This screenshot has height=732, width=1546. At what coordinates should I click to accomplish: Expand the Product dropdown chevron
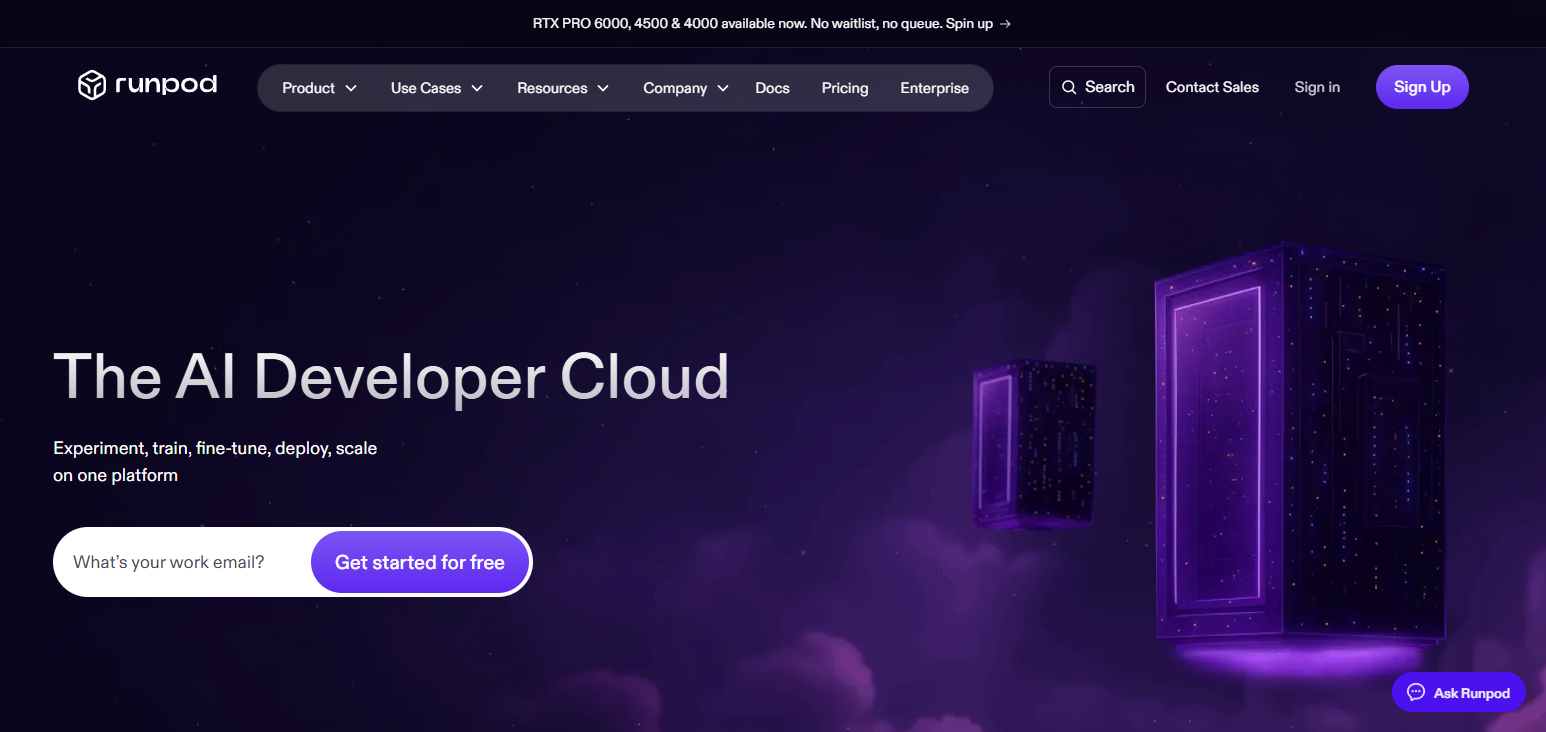351,88
